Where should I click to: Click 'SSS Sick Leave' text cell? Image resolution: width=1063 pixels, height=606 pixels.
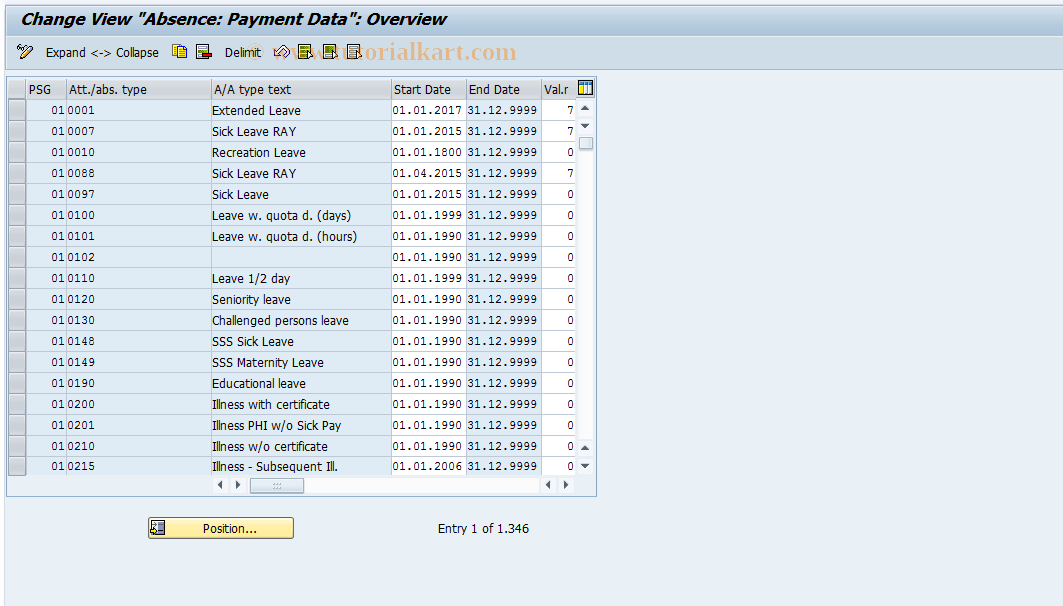click(x=301, y=341)
